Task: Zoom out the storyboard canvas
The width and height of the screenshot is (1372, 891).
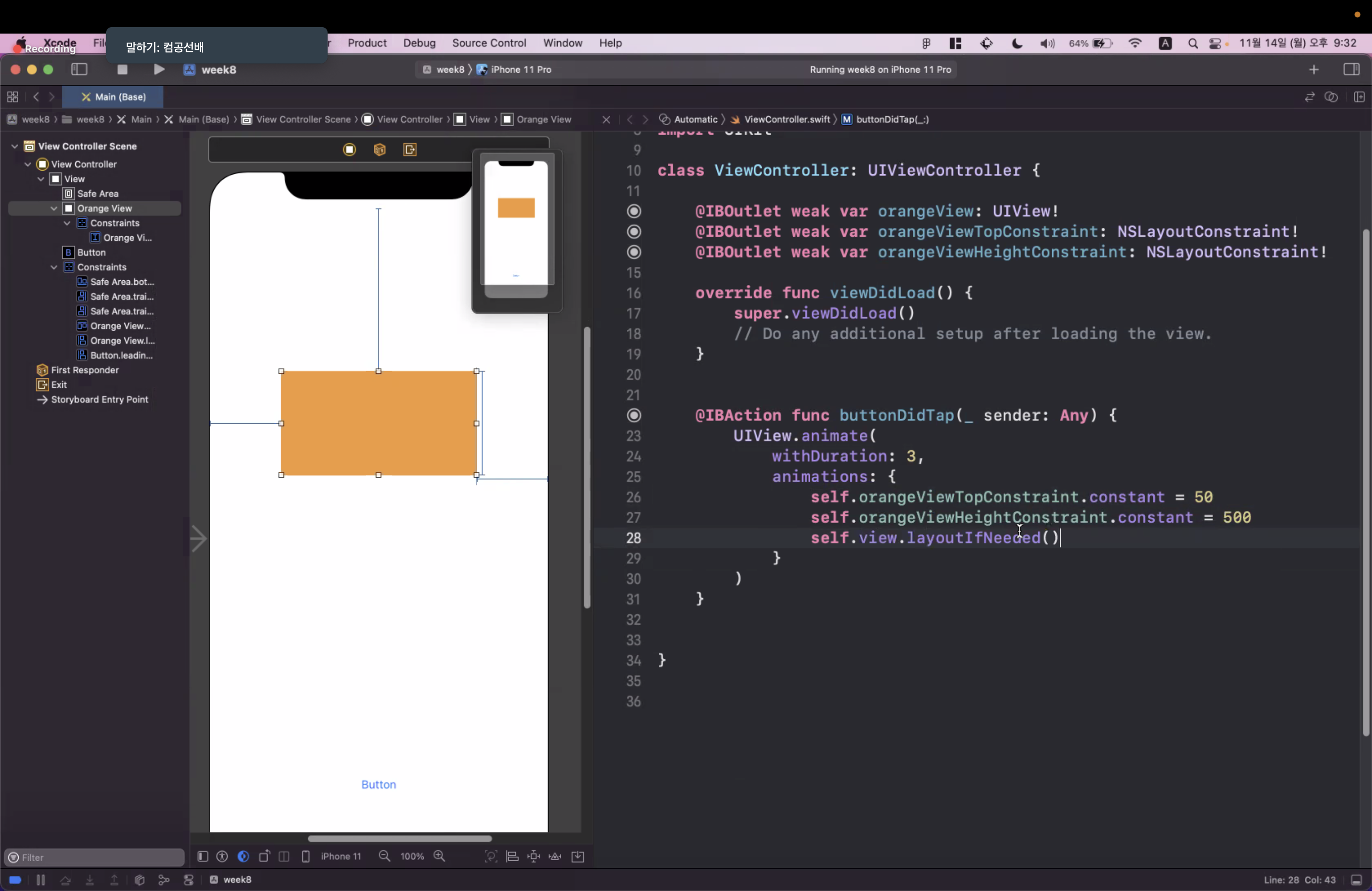Action: point(384,857)
